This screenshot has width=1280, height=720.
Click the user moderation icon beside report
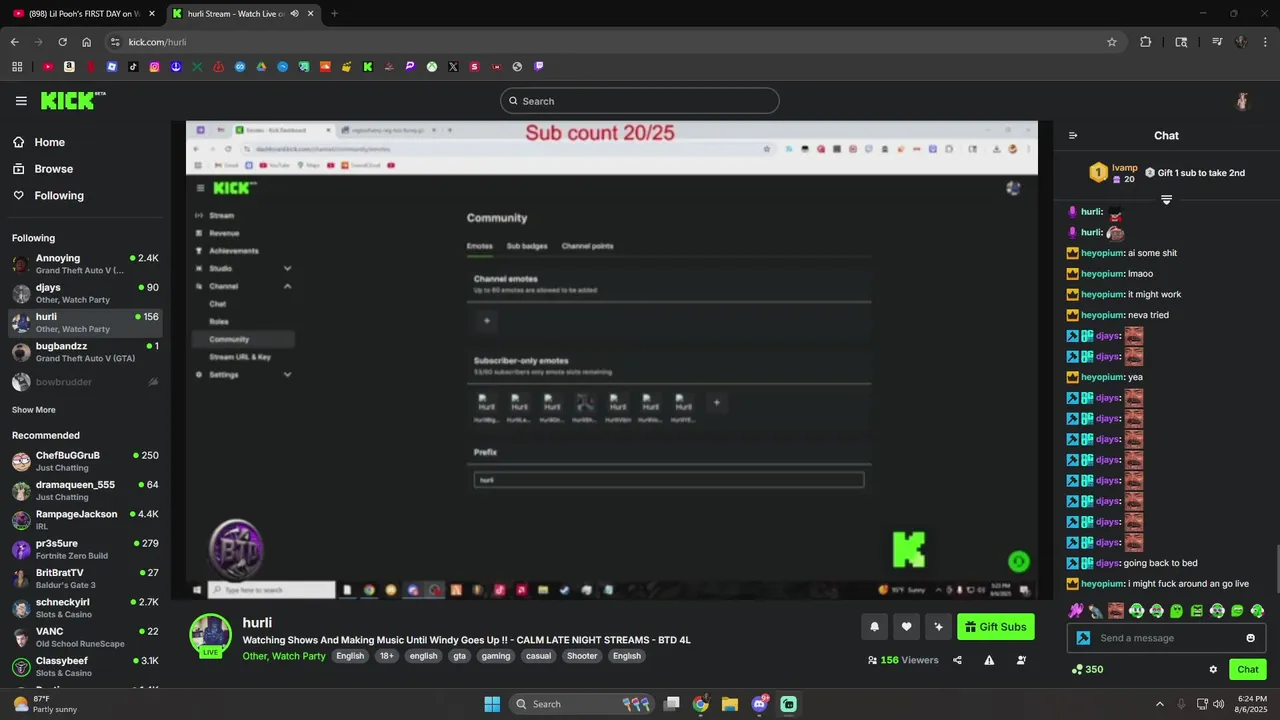click(1021, 660)
